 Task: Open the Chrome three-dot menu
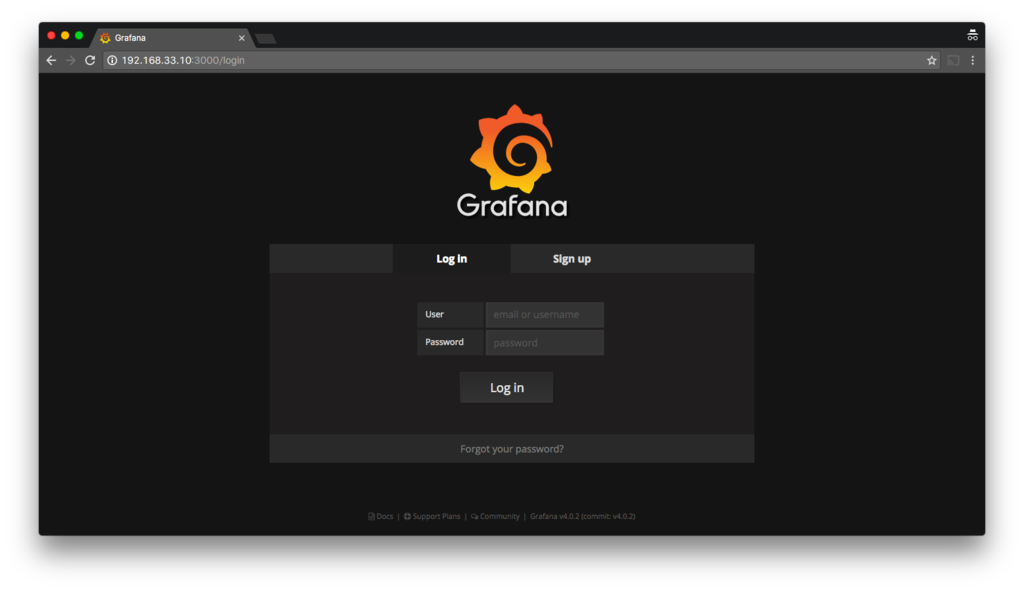972,60
